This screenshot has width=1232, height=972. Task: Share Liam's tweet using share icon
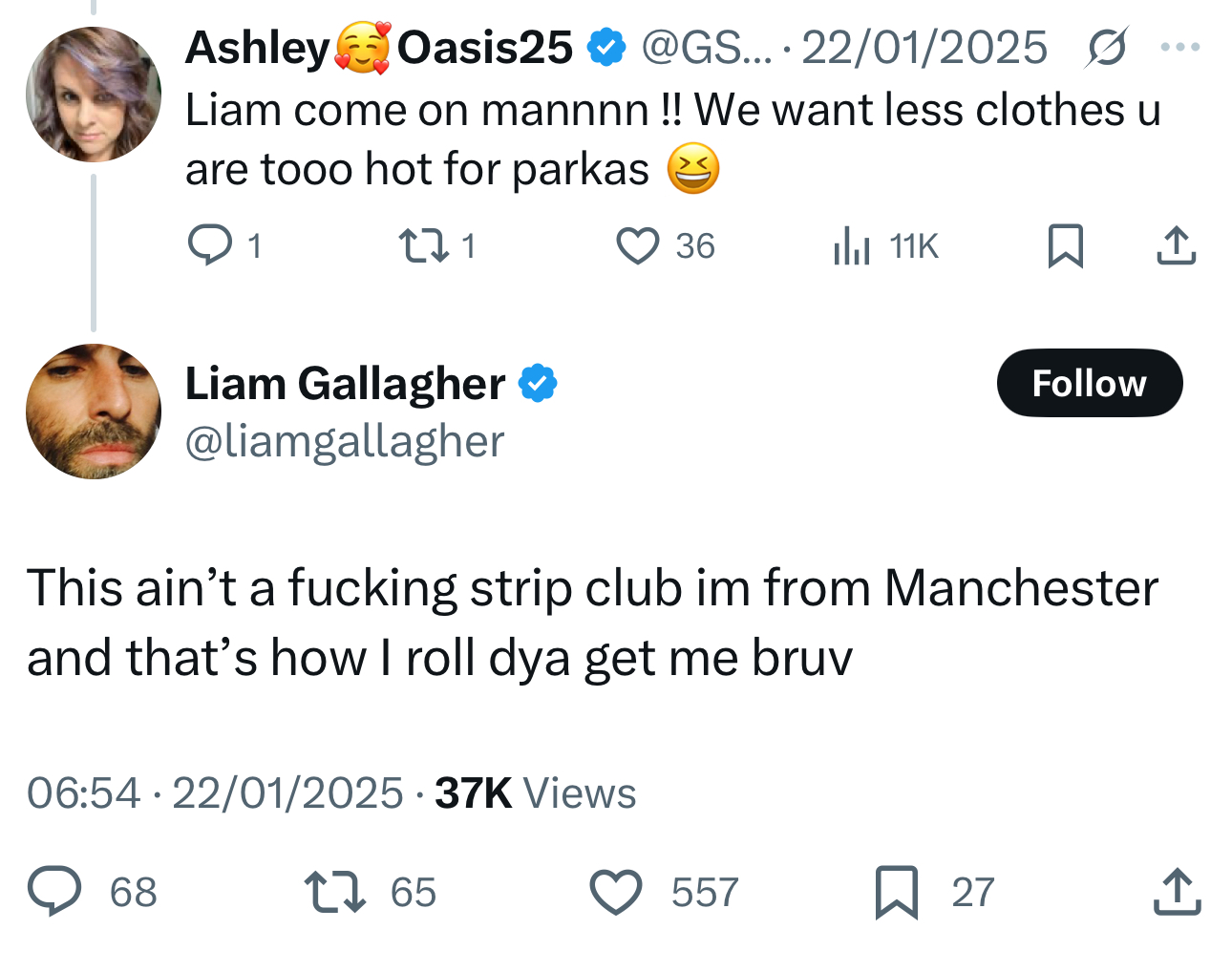[x=1177, y=891]
